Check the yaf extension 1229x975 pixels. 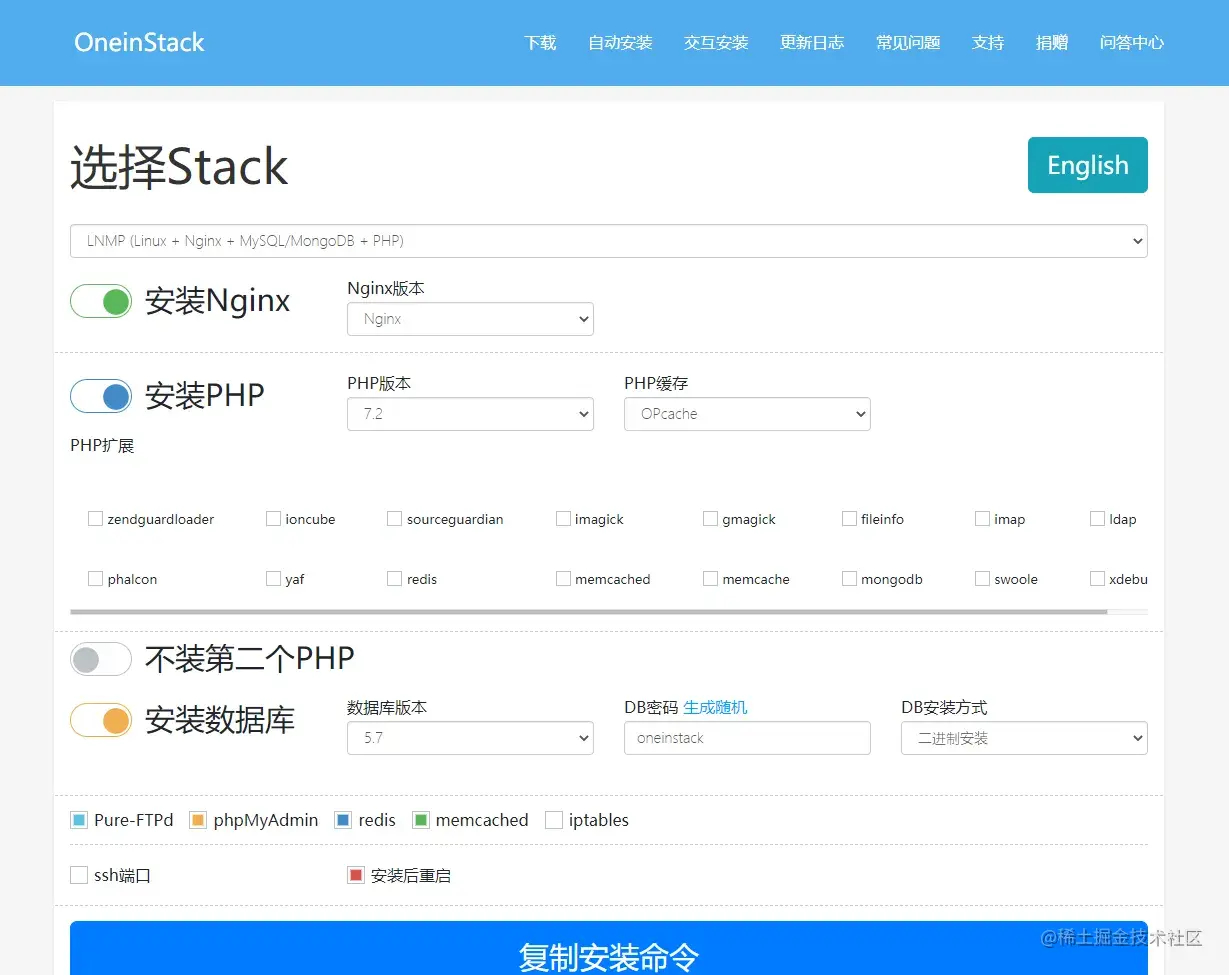pyautogui.click(x=273, y=579)
